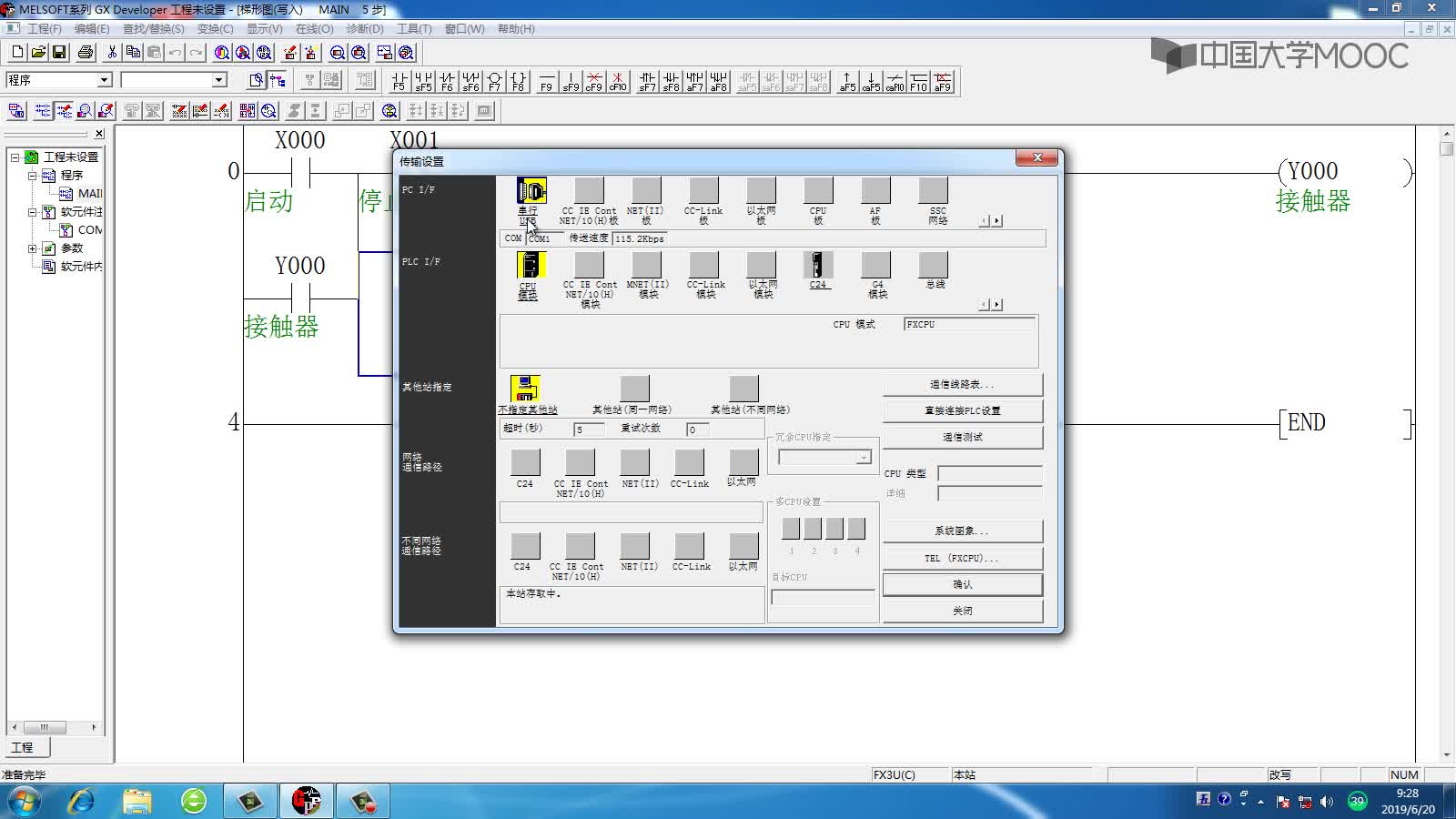Screen dimensions: 1456x819
Task: Click the project panel horizontal scrollbar
Action: pos(55,727)
